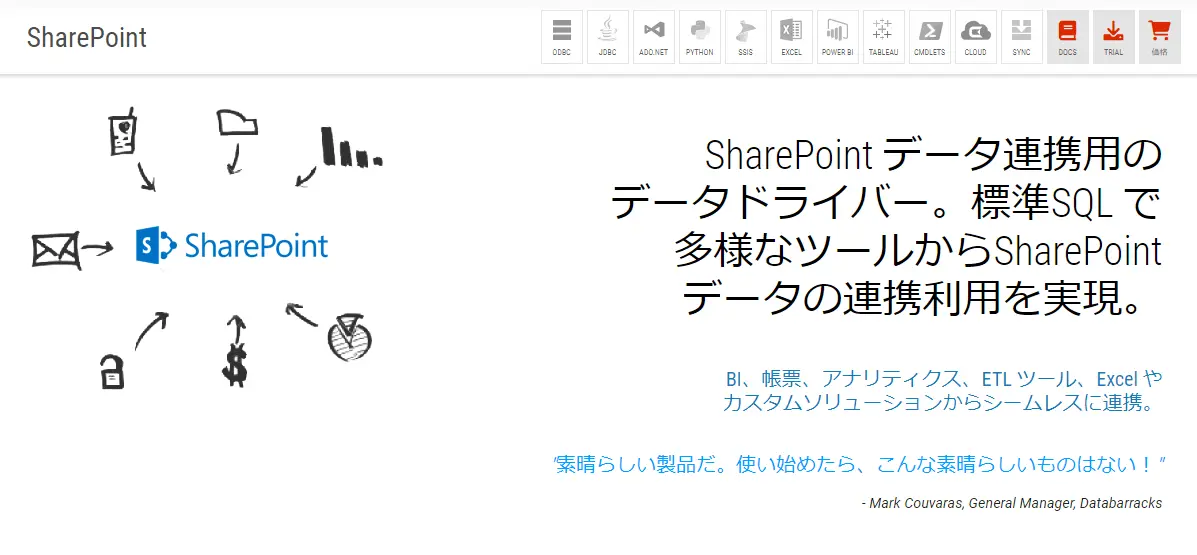This screenshot has height=555, width=1197.
Task: Select the JDBC driver icon
Action: [x=608, y=37]
